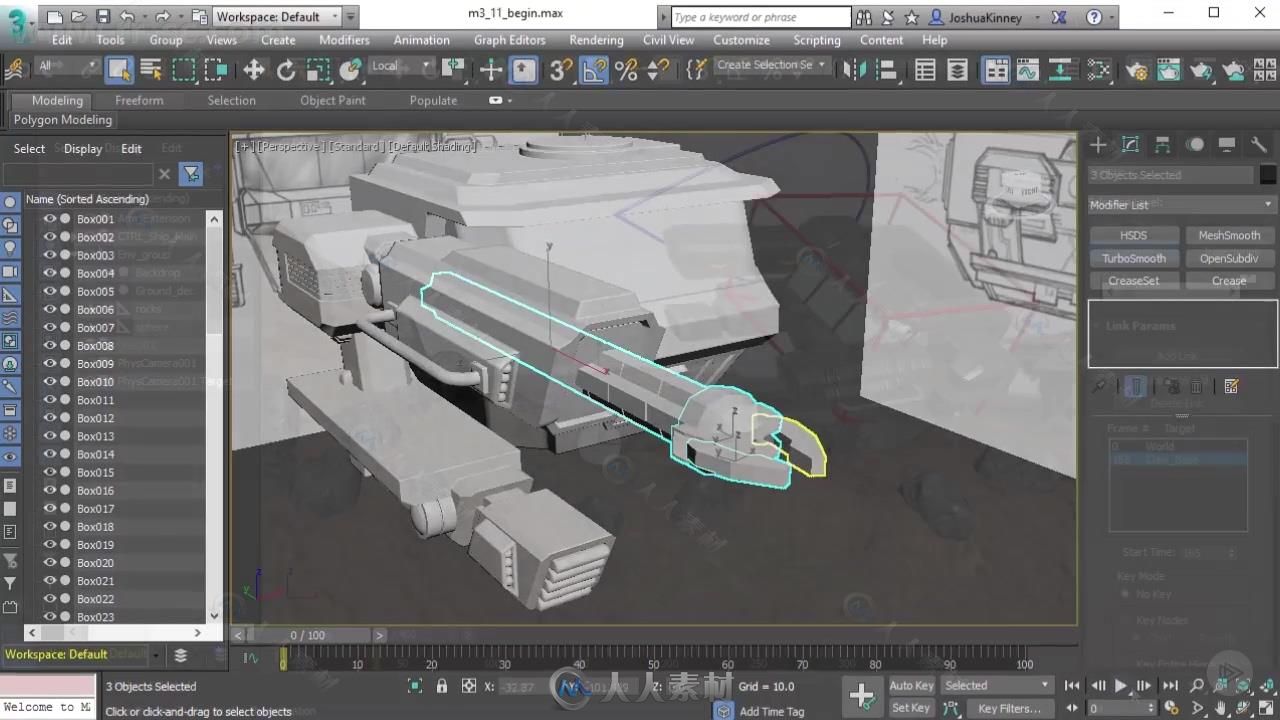Click the time slider 0 / 100 handle

pyautogui.click(x=307, y=635)
